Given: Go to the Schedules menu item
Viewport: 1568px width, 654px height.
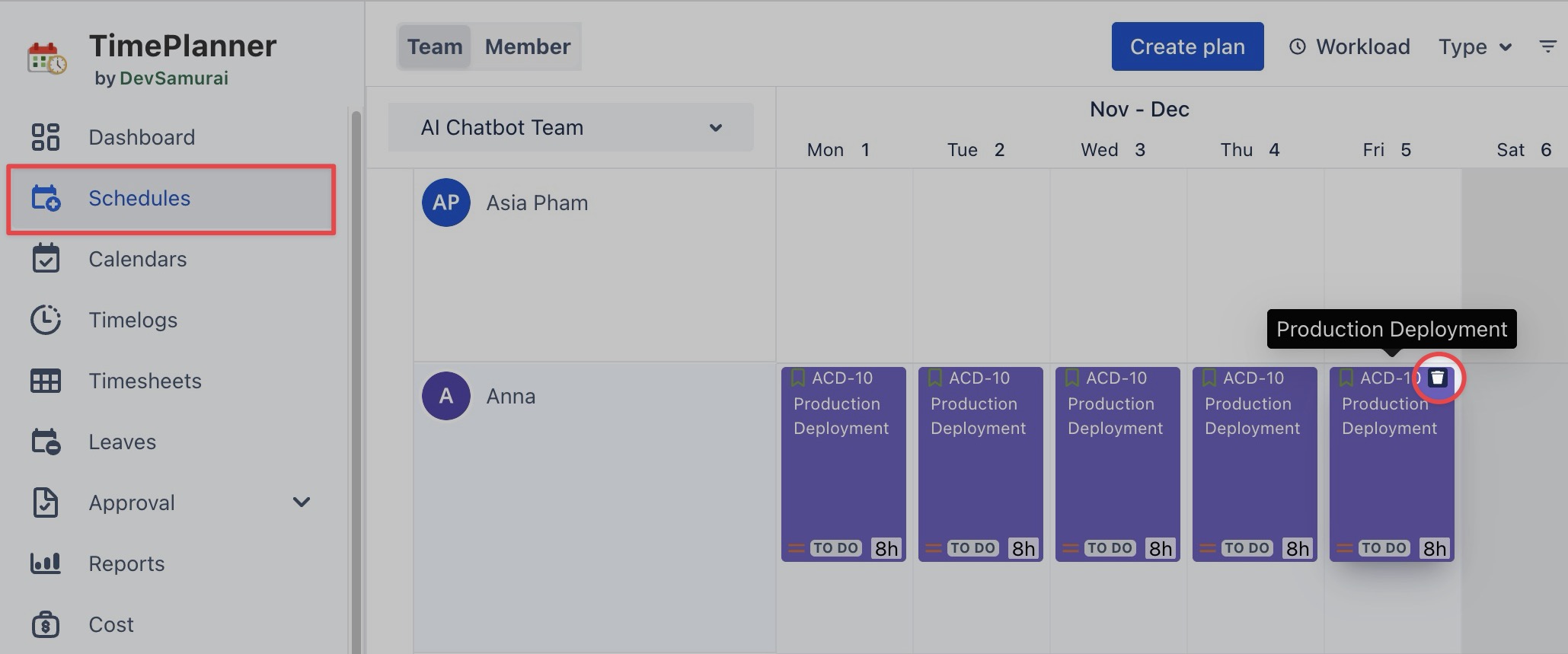Looking at the screenshot, I should pyautogui.click(x=139, y=199).
